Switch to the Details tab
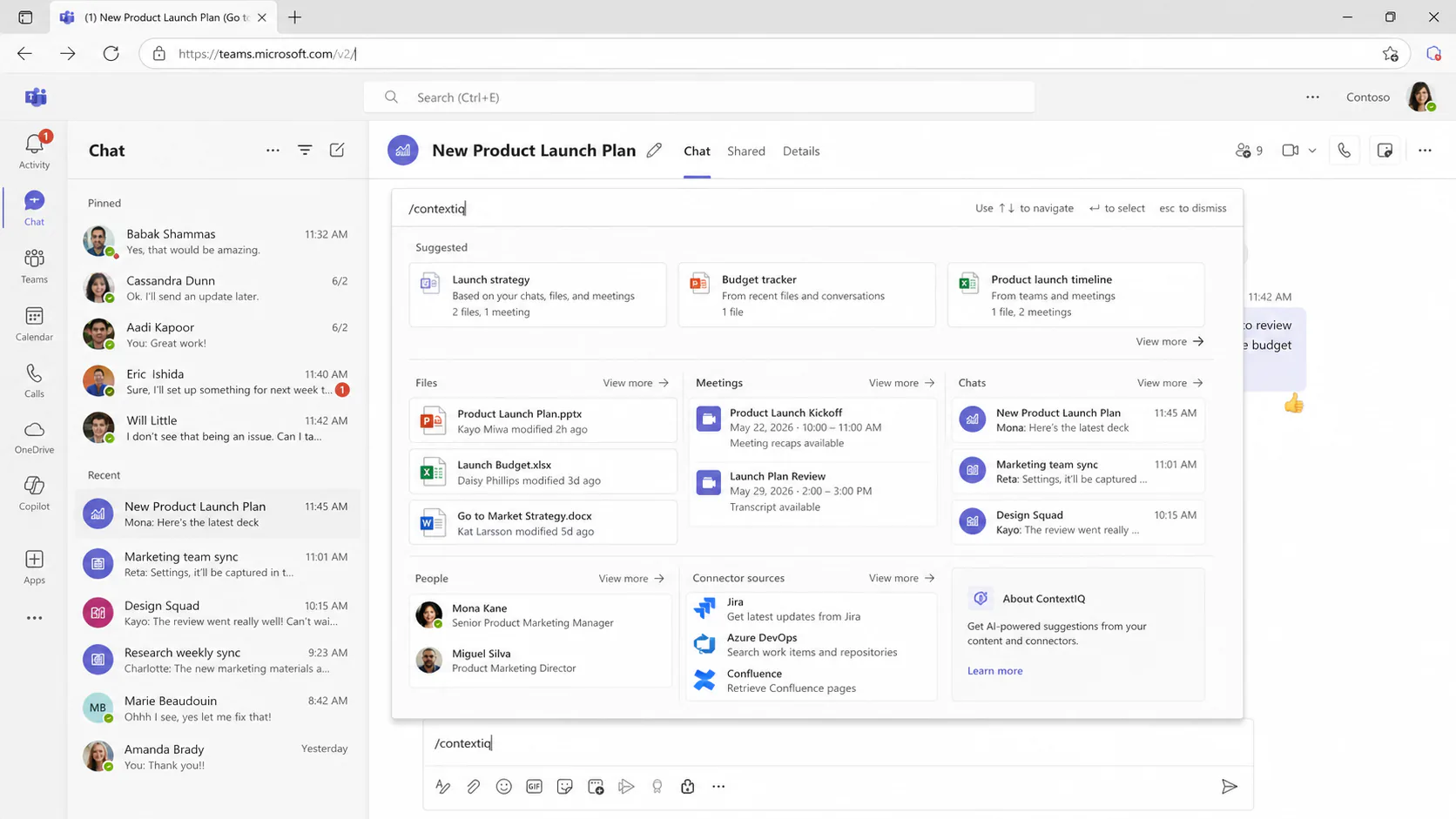 pyautogui.click(x=801, y=151)
